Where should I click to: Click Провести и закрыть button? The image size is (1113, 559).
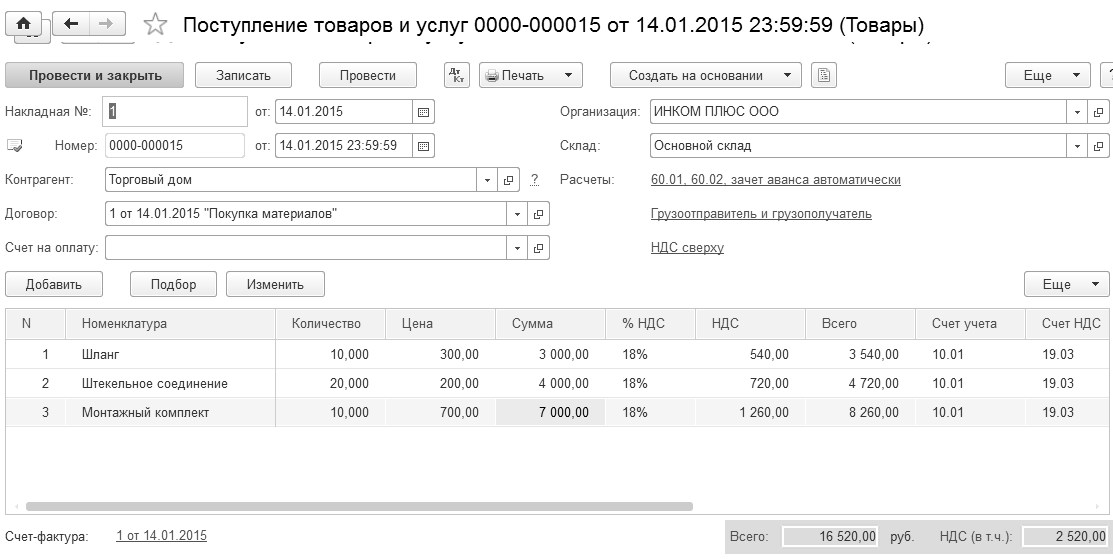tap(94, 75)
